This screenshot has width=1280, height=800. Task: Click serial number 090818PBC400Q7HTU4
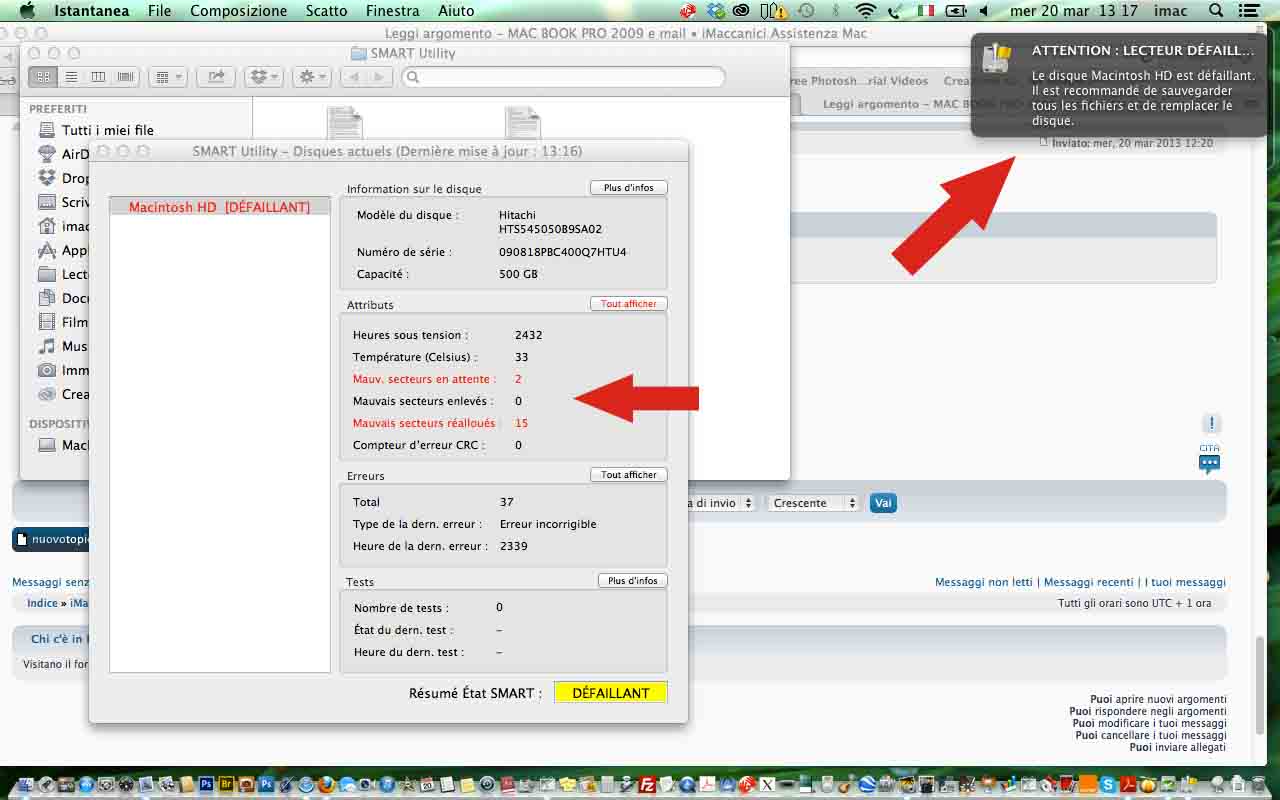pos(563,252)
